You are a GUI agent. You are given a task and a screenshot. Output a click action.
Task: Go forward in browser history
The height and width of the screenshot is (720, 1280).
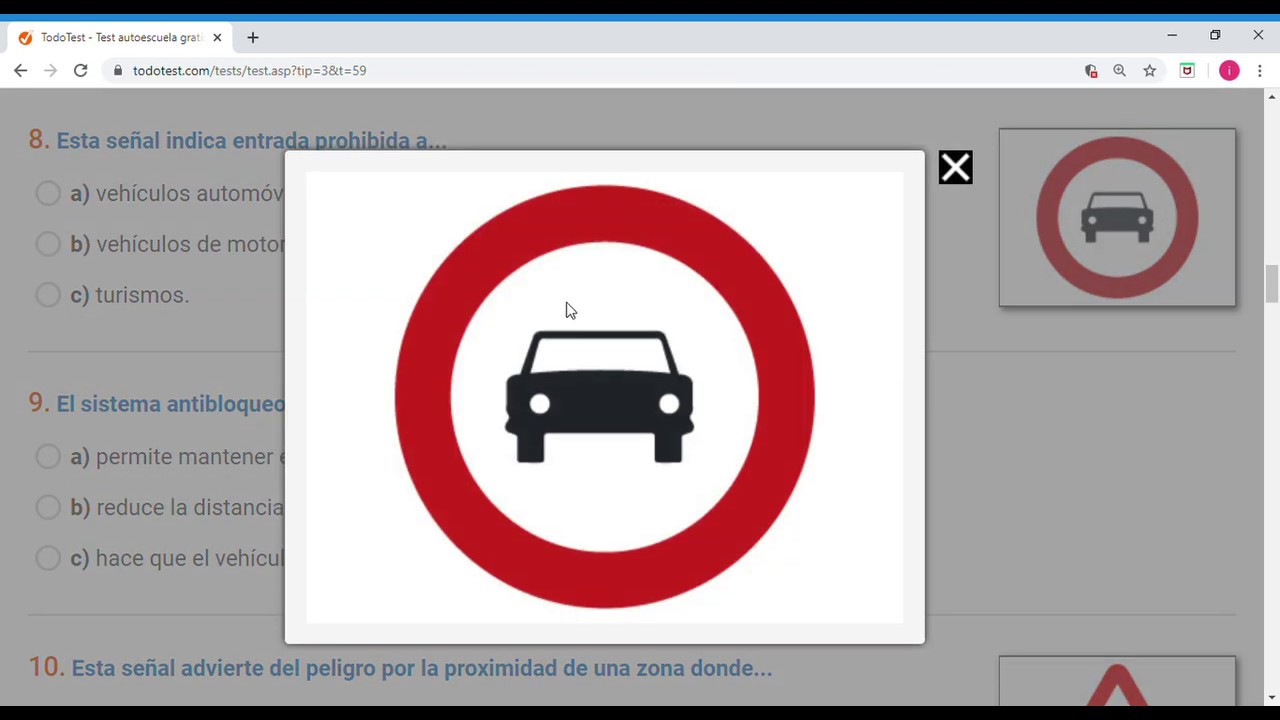tap(51, 71)
